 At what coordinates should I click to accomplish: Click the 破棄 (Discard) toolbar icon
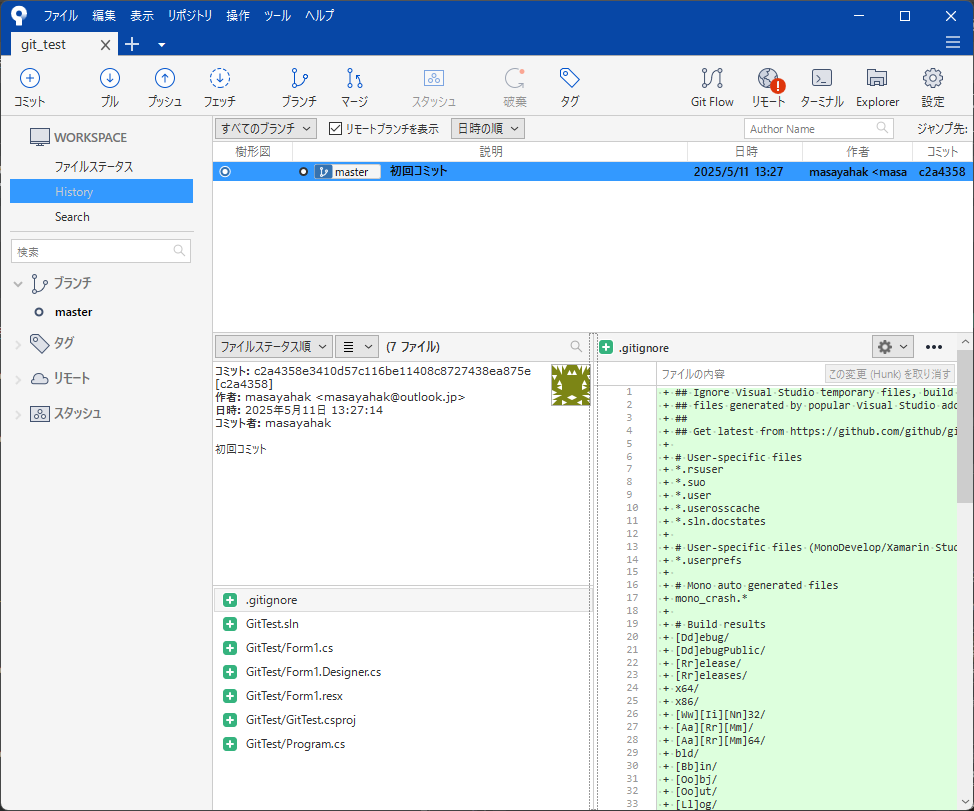pyautogui.click(x=514, y=88)
